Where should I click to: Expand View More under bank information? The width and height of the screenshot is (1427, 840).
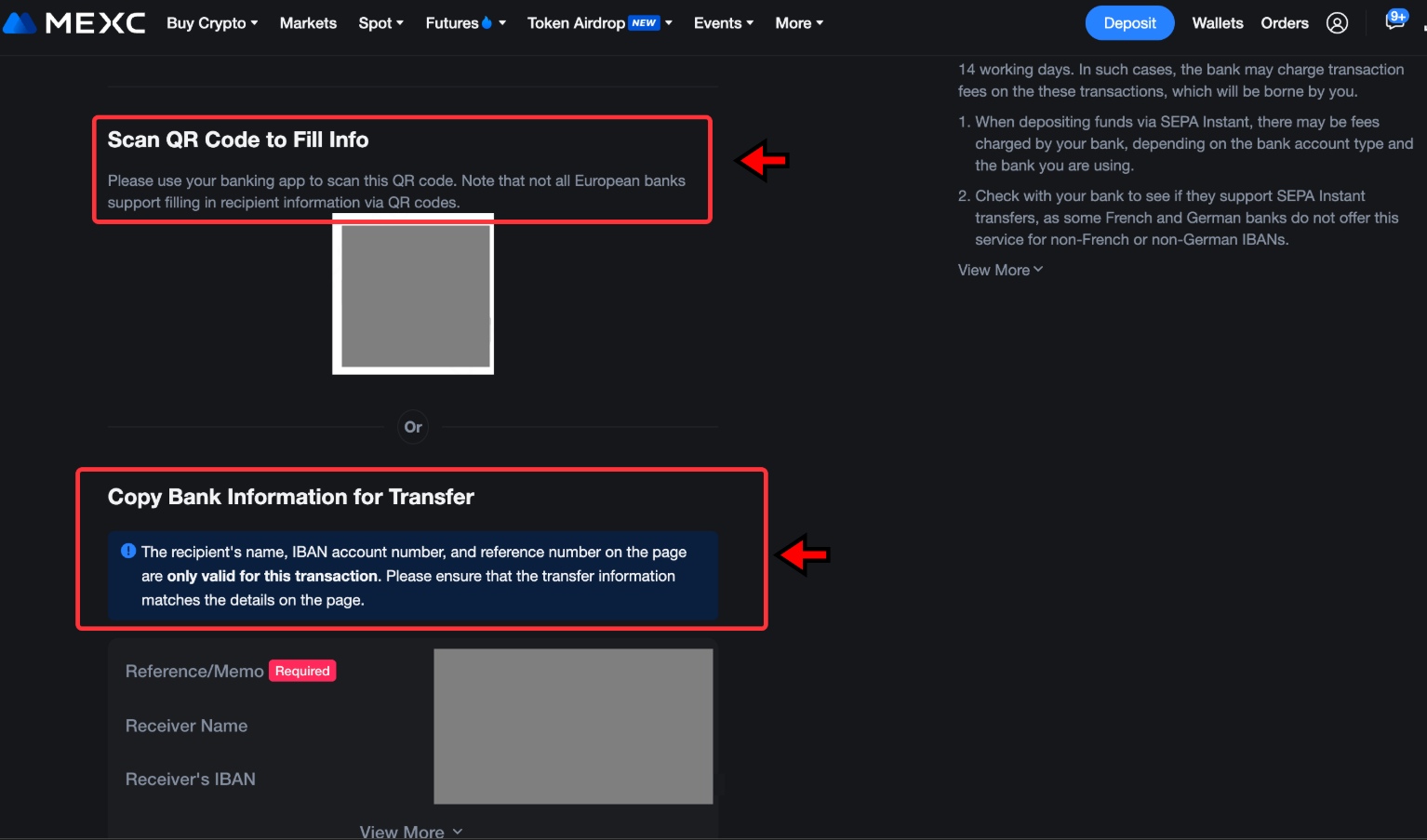(411, 831)
